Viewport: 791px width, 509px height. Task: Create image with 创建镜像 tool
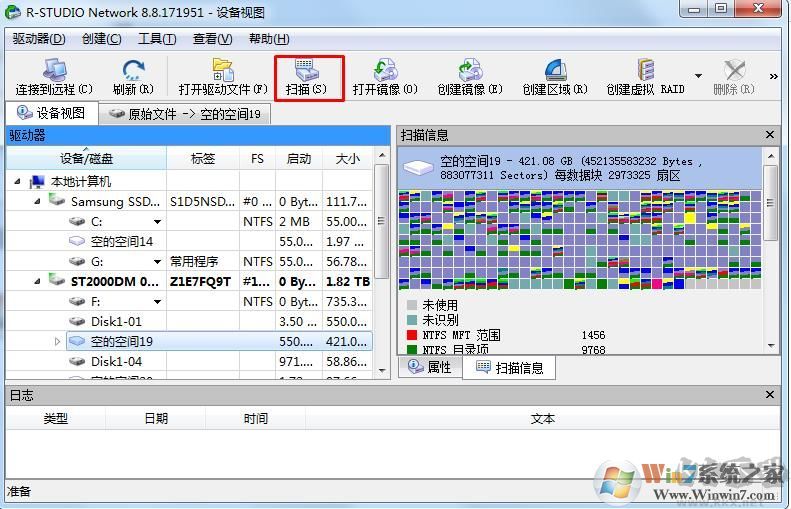(470, 77)
